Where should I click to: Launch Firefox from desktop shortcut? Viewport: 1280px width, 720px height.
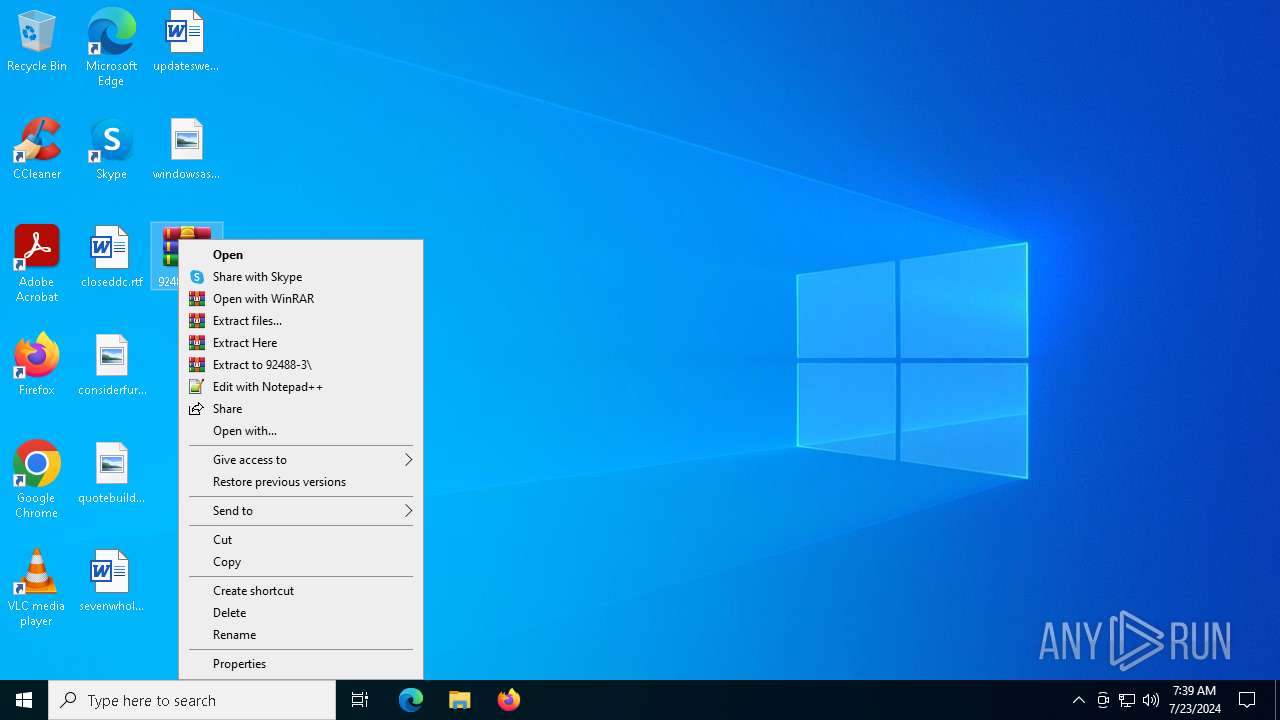(37, 365)
